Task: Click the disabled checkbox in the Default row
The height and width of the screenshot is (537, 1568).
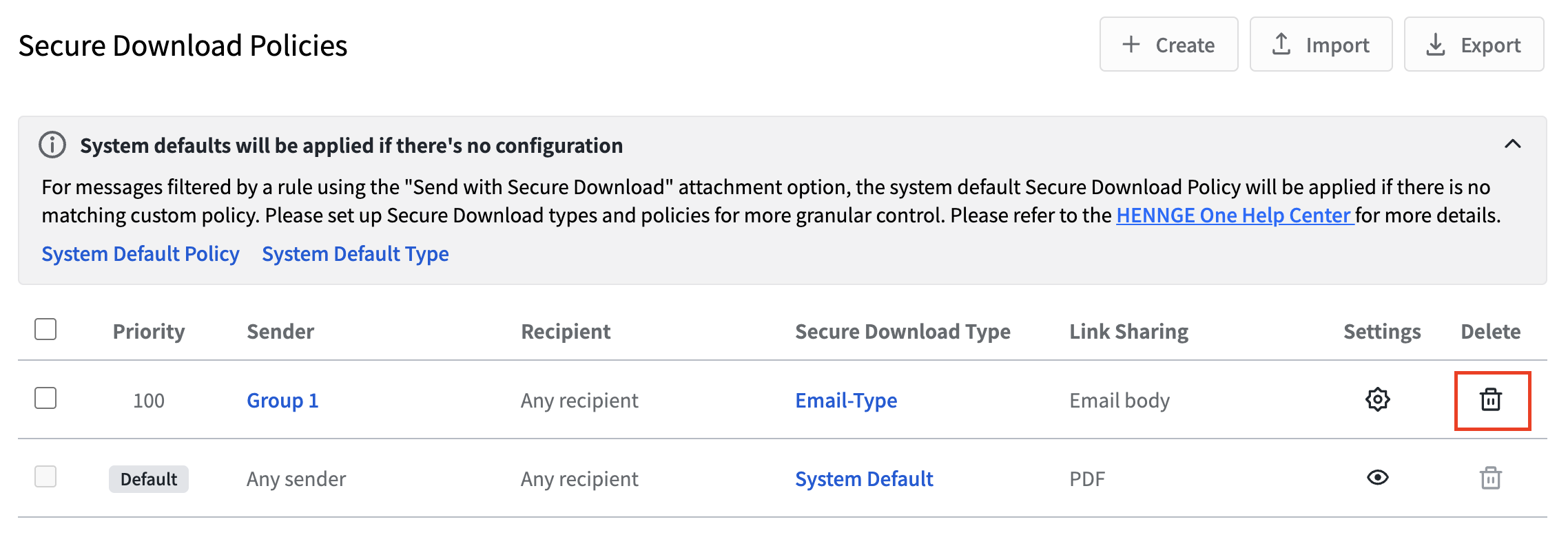Action: (45, 476)
